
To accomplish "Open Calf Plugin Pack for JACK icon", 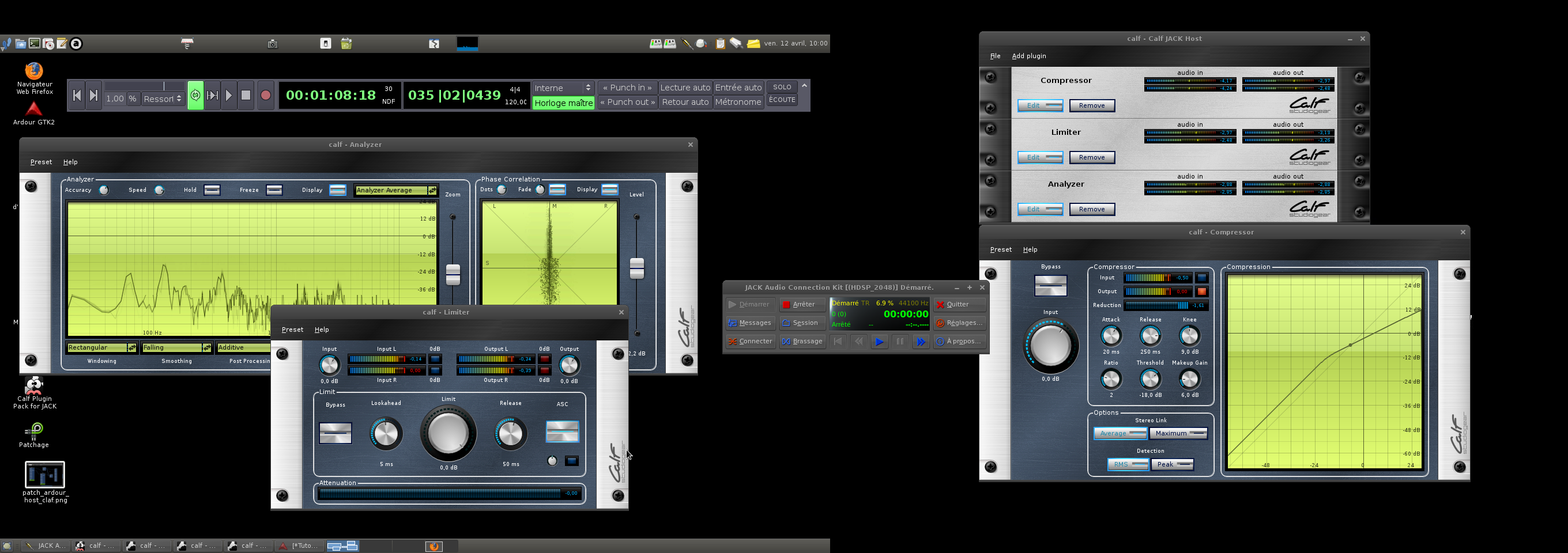I will coord(35,393).
